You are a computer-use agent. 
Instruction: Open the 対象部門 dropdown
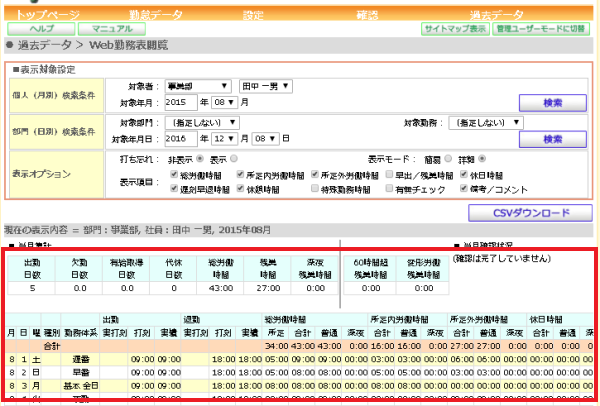coord(202,122)
